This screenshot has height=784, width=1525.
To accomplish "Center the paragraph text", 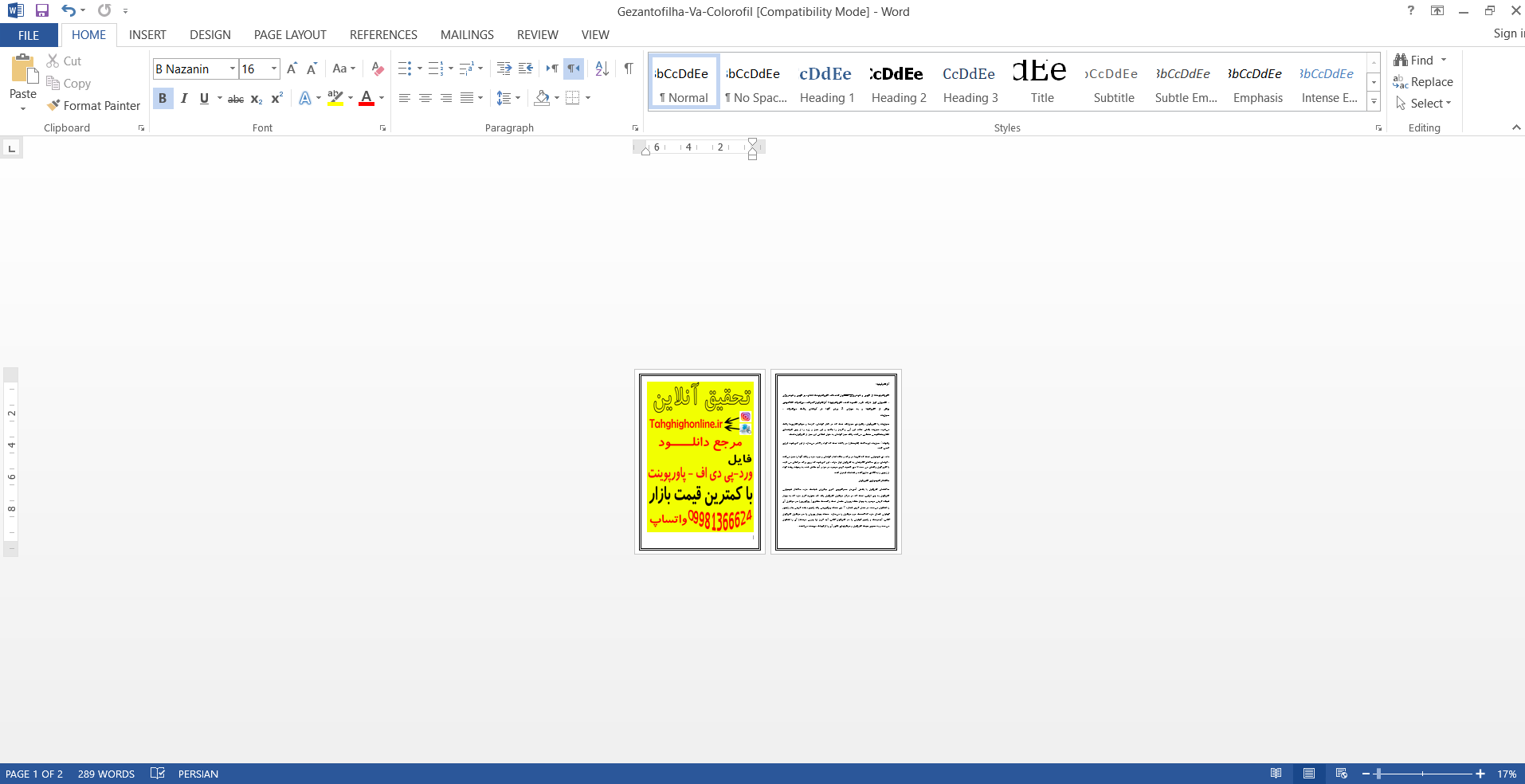I will (x=425, y=98).
